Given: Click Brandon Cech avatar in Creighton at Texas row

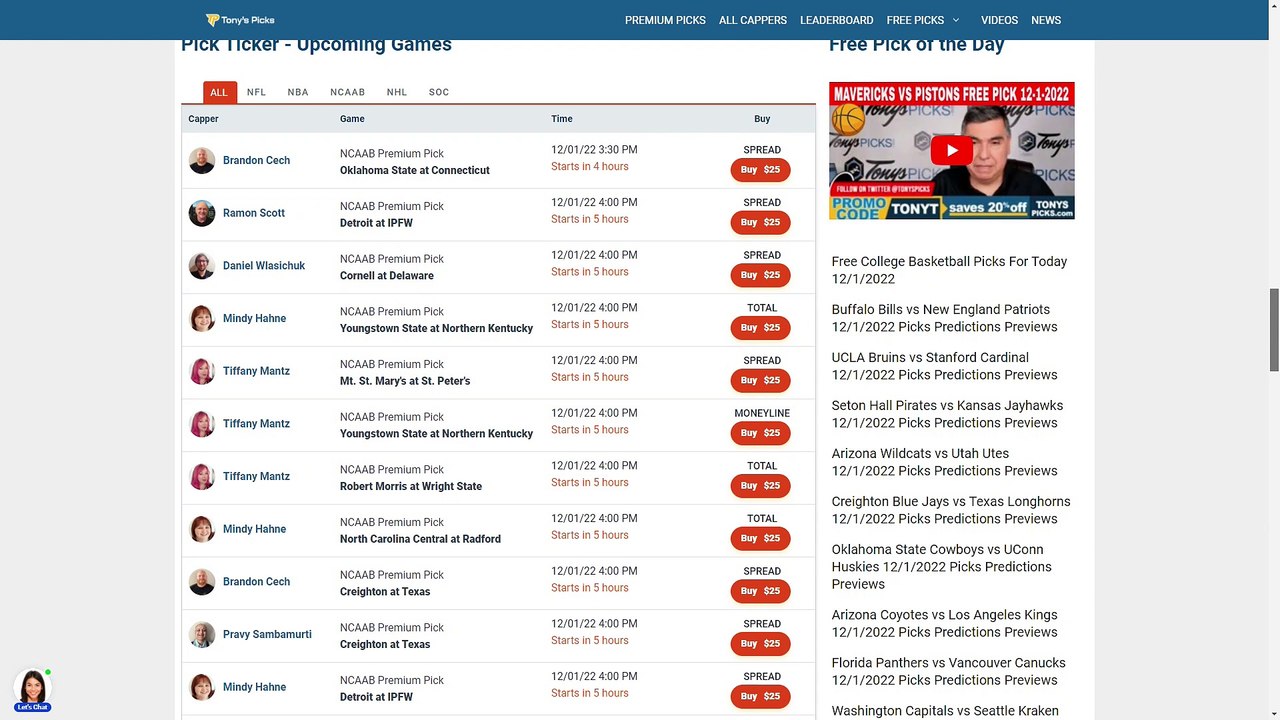Looking at the screenshot, I should pos(202,582).
